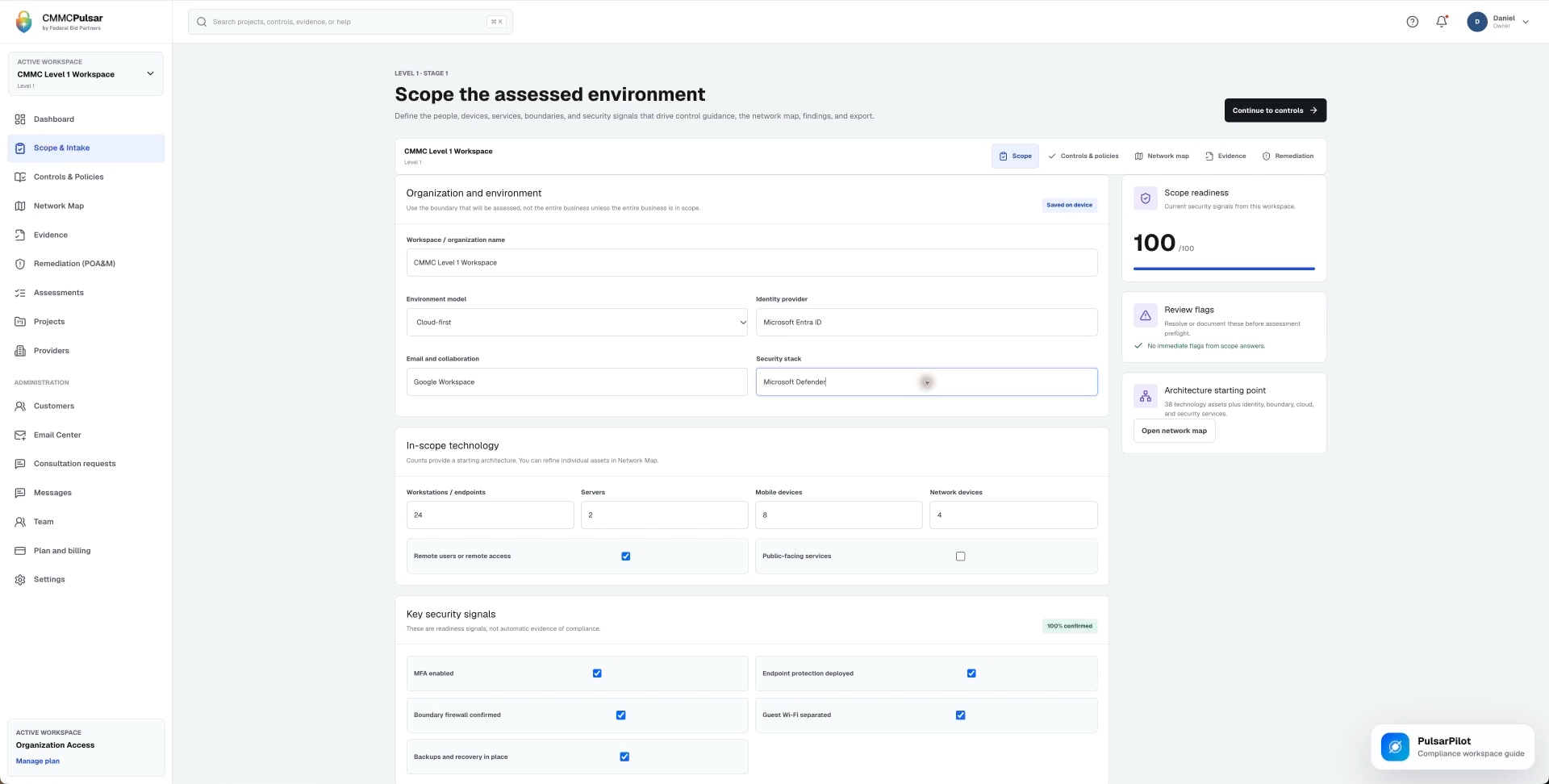
Task: Go to the Remediation tab
Action: tap(1288, 156)
